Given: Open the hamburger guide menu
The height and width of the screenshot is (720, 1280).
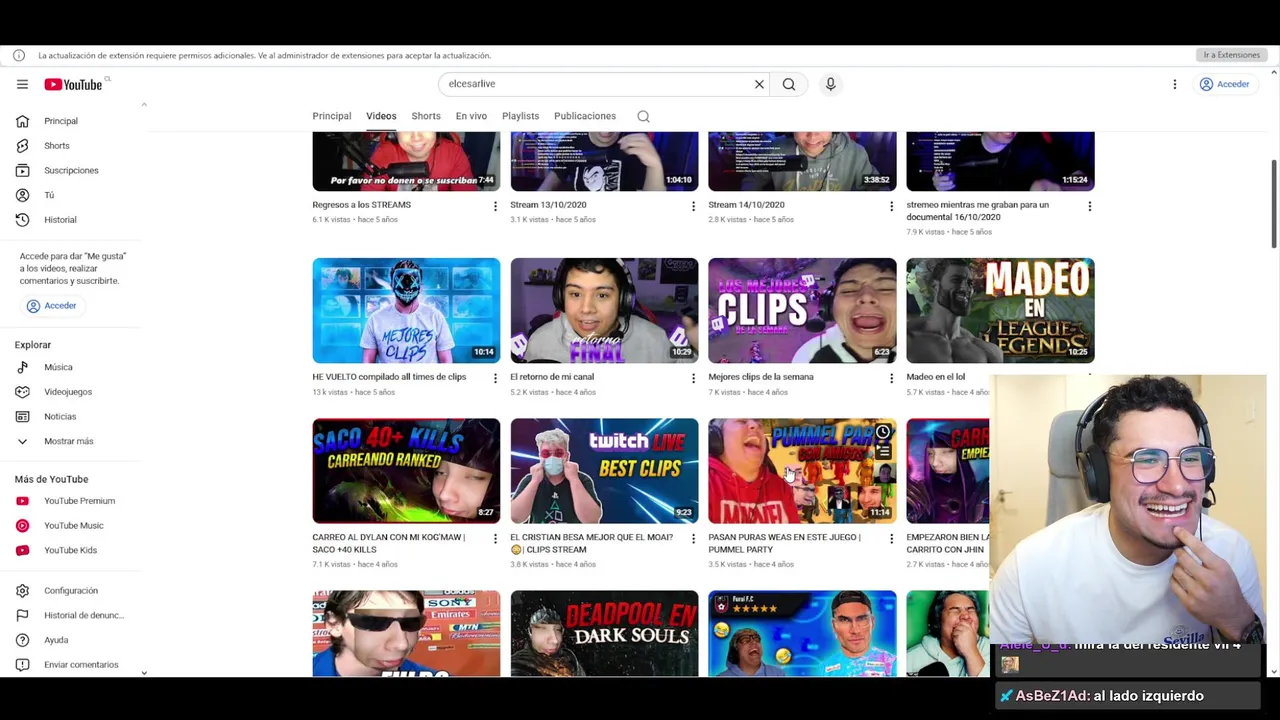Looking at the screenshot, I should click(22, 84).
